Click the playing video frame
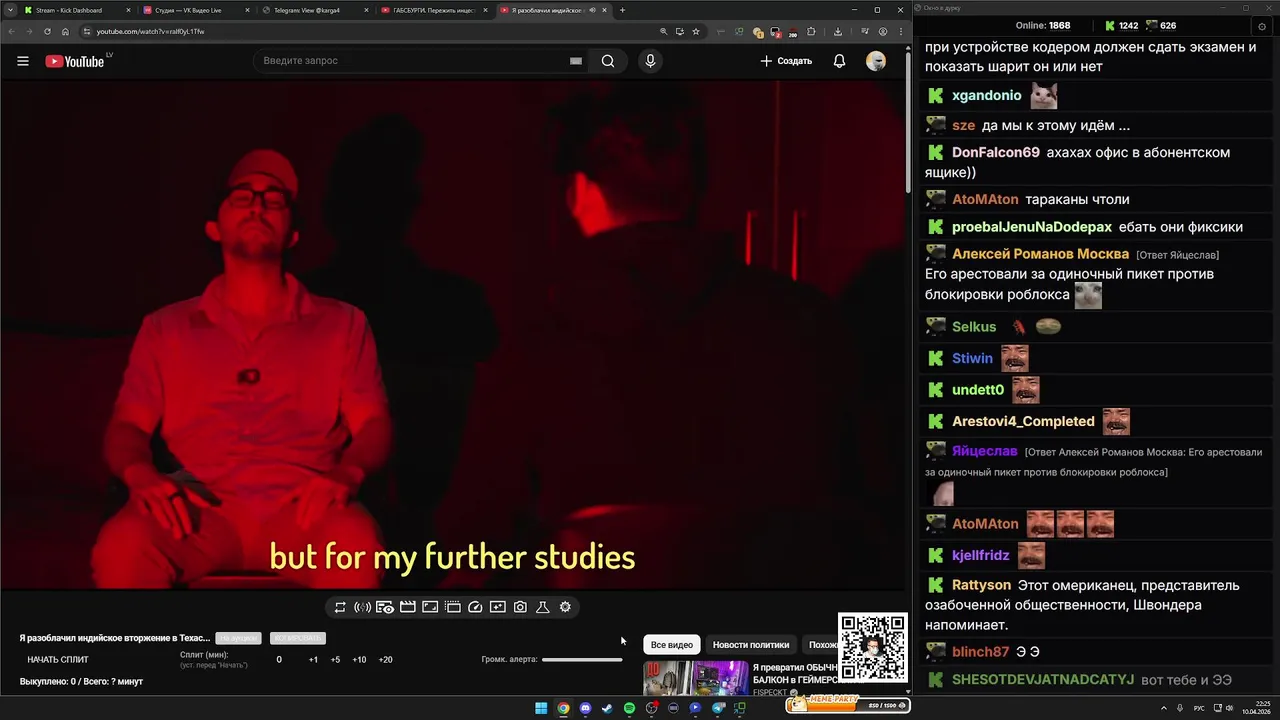 pos(452,335)
